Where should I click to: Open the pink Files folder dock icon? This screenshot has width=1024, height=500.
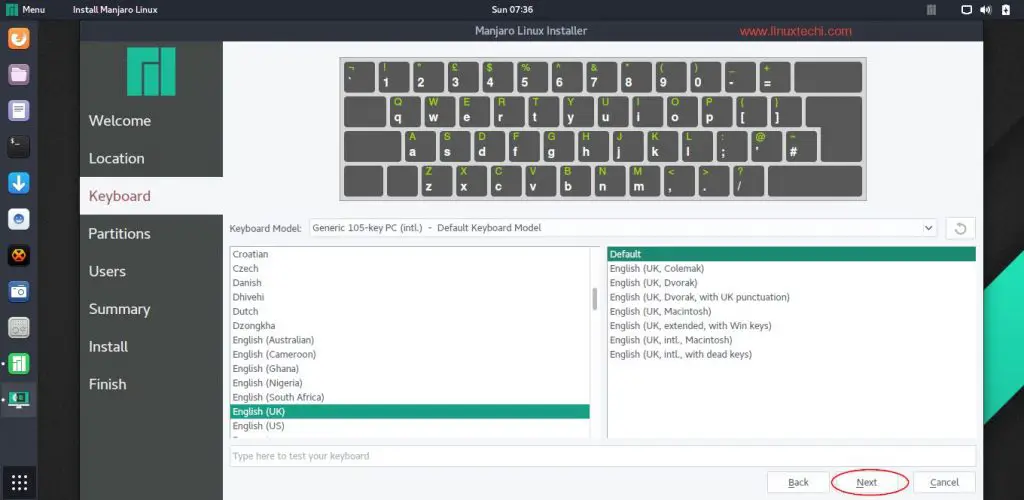[x=18, y=74]
